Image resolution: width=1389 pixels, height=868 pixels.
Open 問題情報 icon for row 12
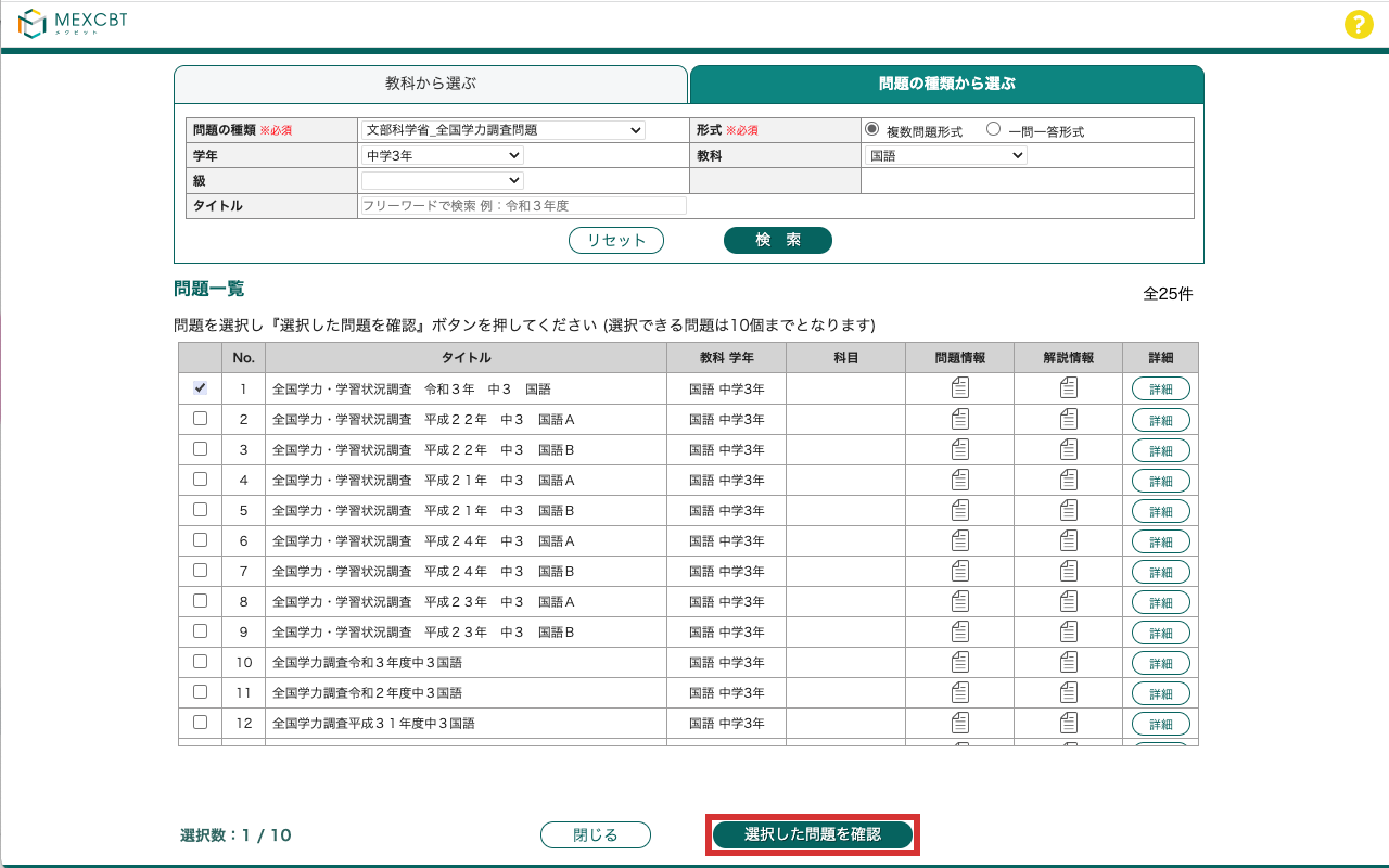coord(960,723)
